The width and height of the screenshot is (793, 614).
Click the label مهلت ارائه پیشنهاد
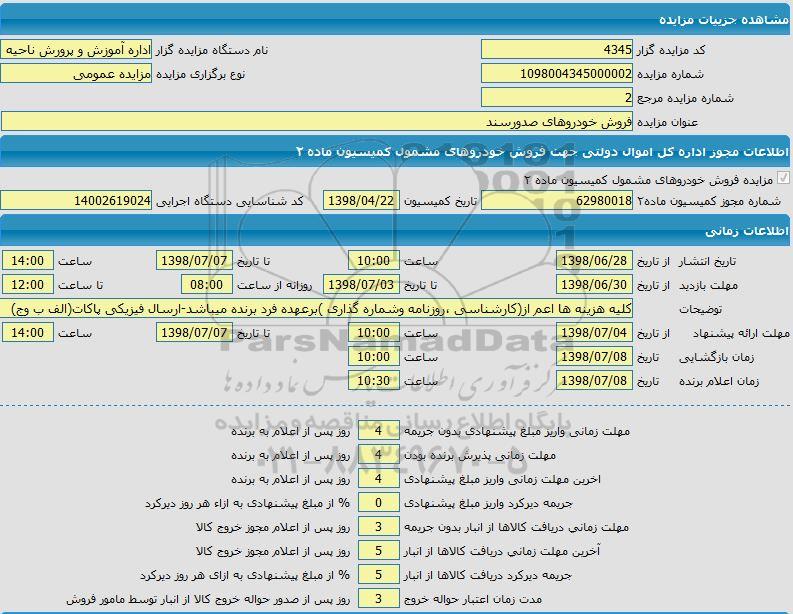pos(740,333)
